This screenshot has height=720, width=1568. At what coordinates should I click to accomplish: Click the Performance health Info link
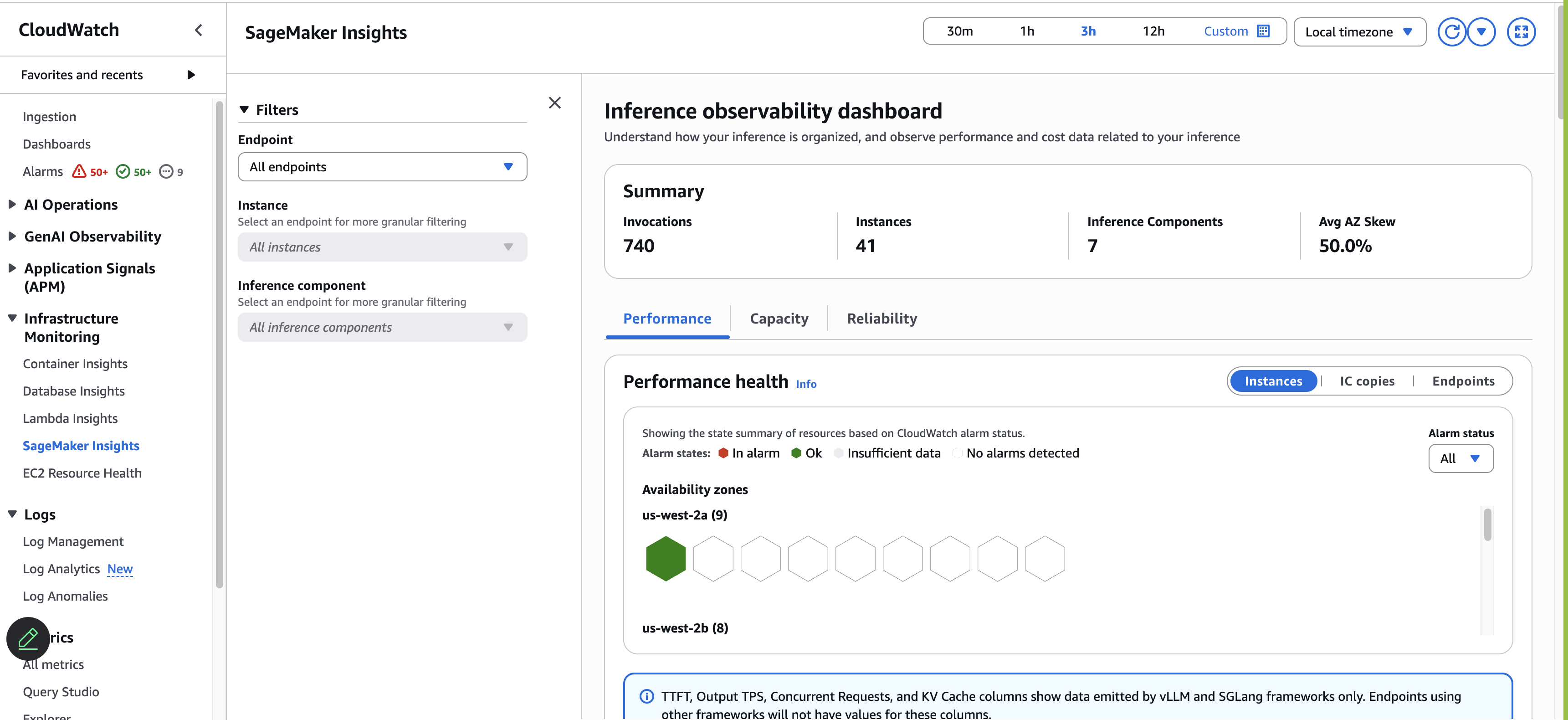pyautogui.click(x=806, y=384)
